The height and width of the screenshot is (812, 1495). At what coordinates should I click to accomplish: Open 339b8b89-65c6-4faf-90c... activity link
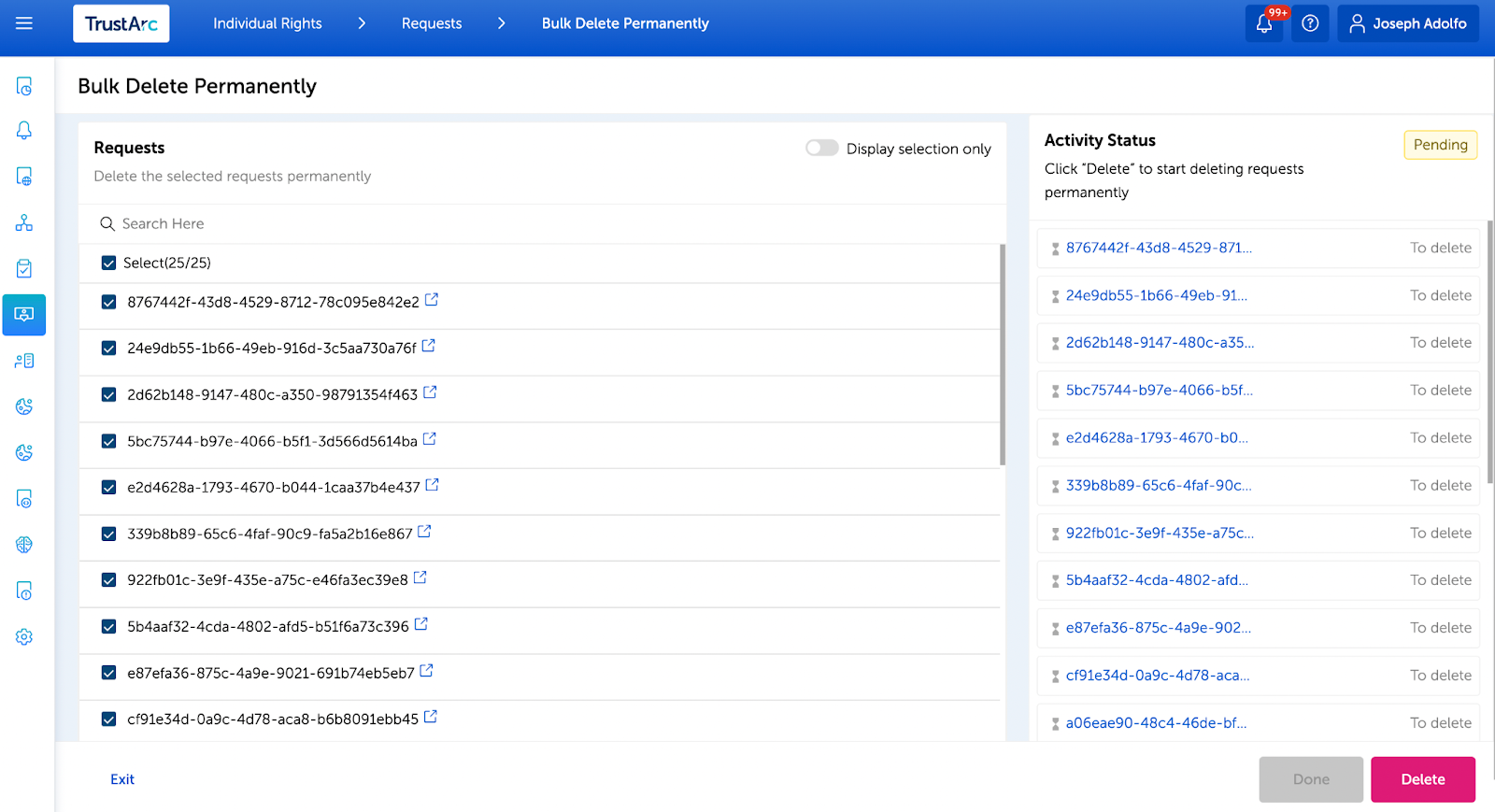[1159, 485]
